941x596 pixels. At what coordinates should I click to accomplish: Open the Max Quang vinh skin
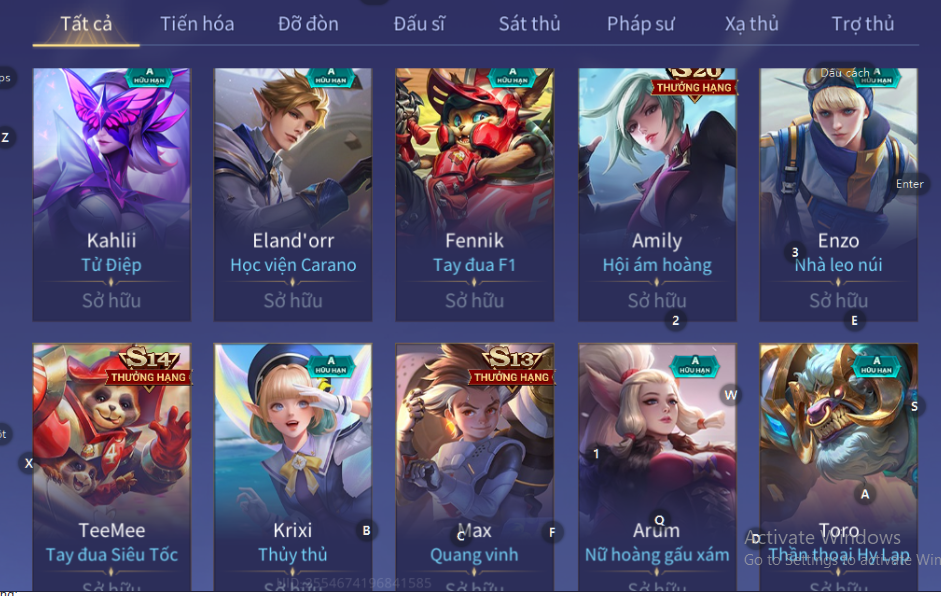[475, 467]
